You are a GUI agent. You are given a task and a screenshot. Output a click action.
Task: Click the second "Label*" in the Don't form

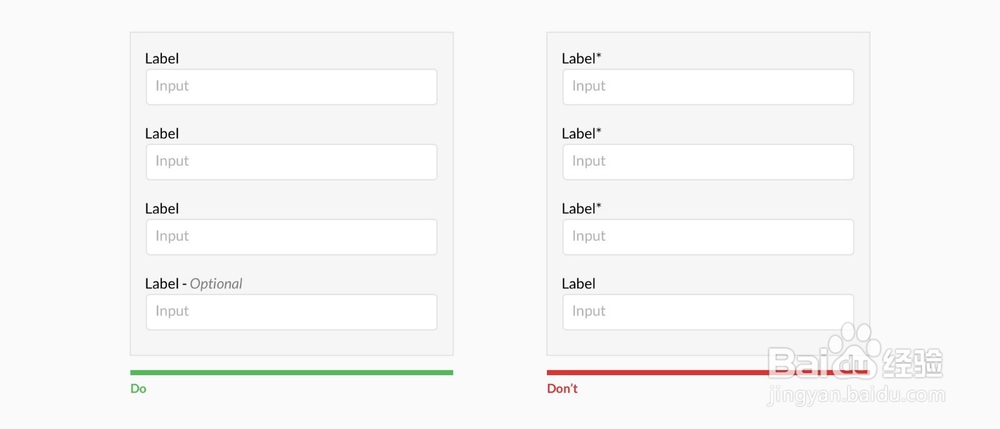click(x=581, y=134)
